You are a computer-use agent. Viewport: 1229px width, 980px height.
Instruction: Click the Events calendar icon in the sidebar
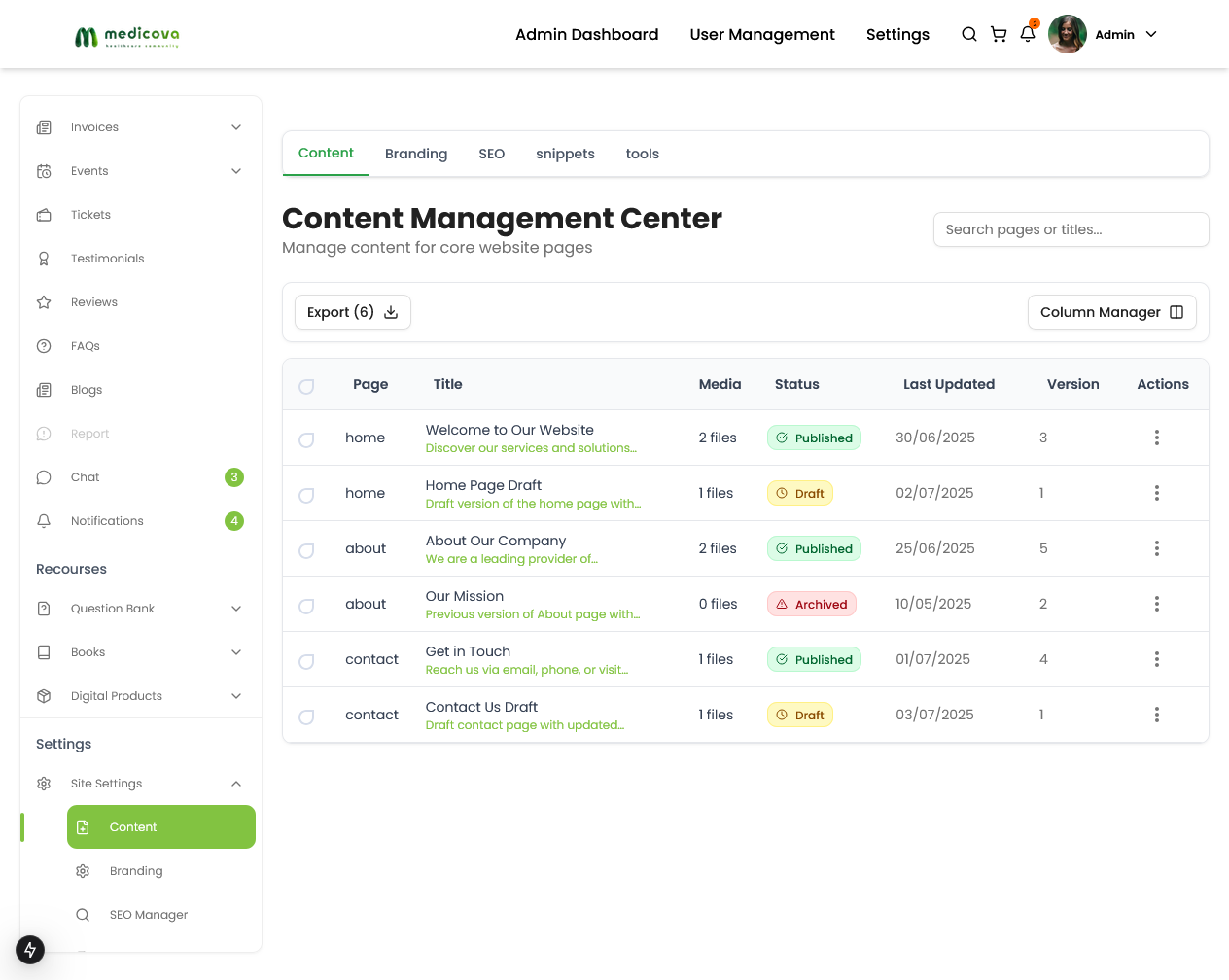pyautogui.click(x=44, y=171)
